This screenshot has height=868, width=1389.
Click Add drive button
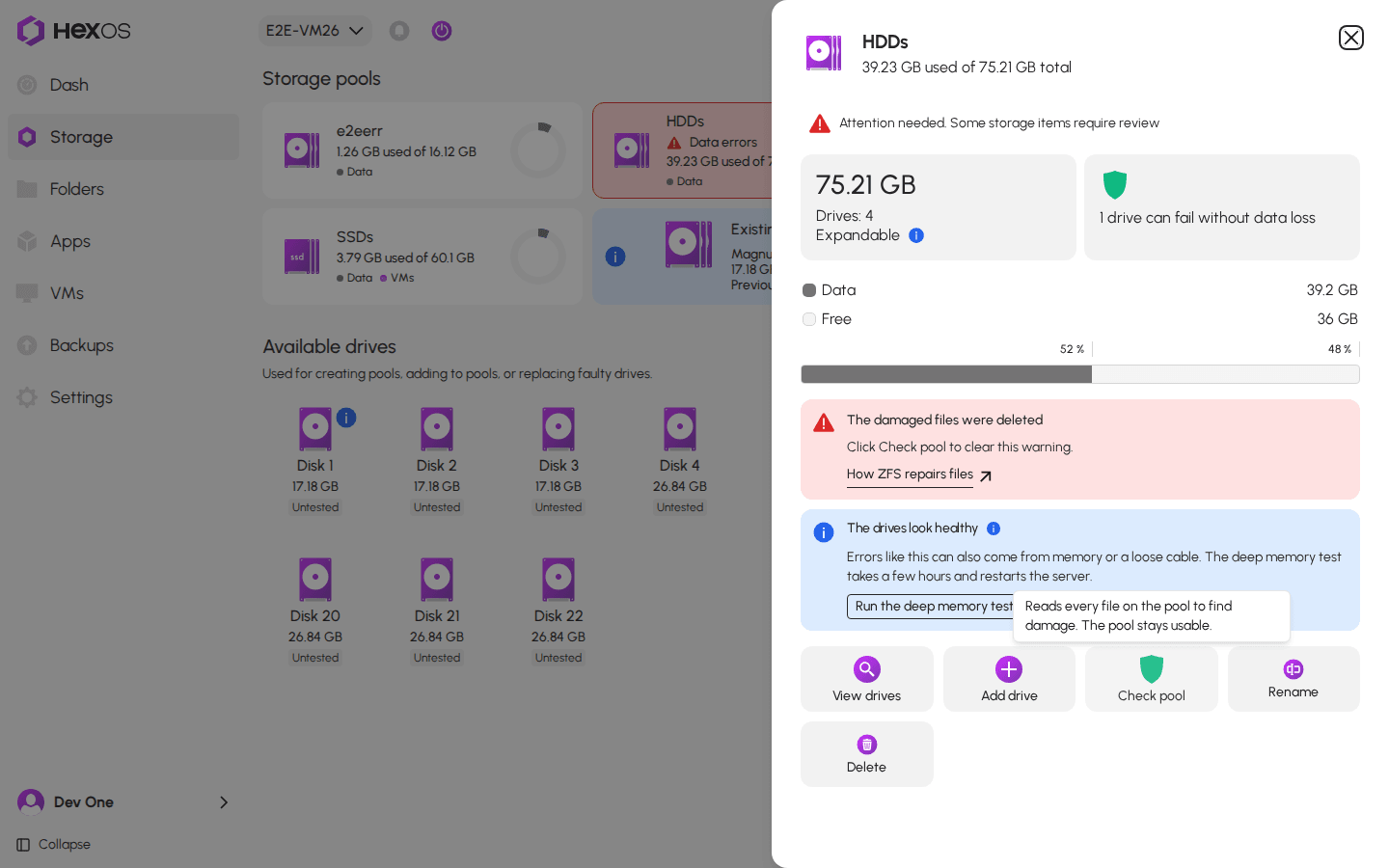pyautogui.click(x=1009, y=679)
